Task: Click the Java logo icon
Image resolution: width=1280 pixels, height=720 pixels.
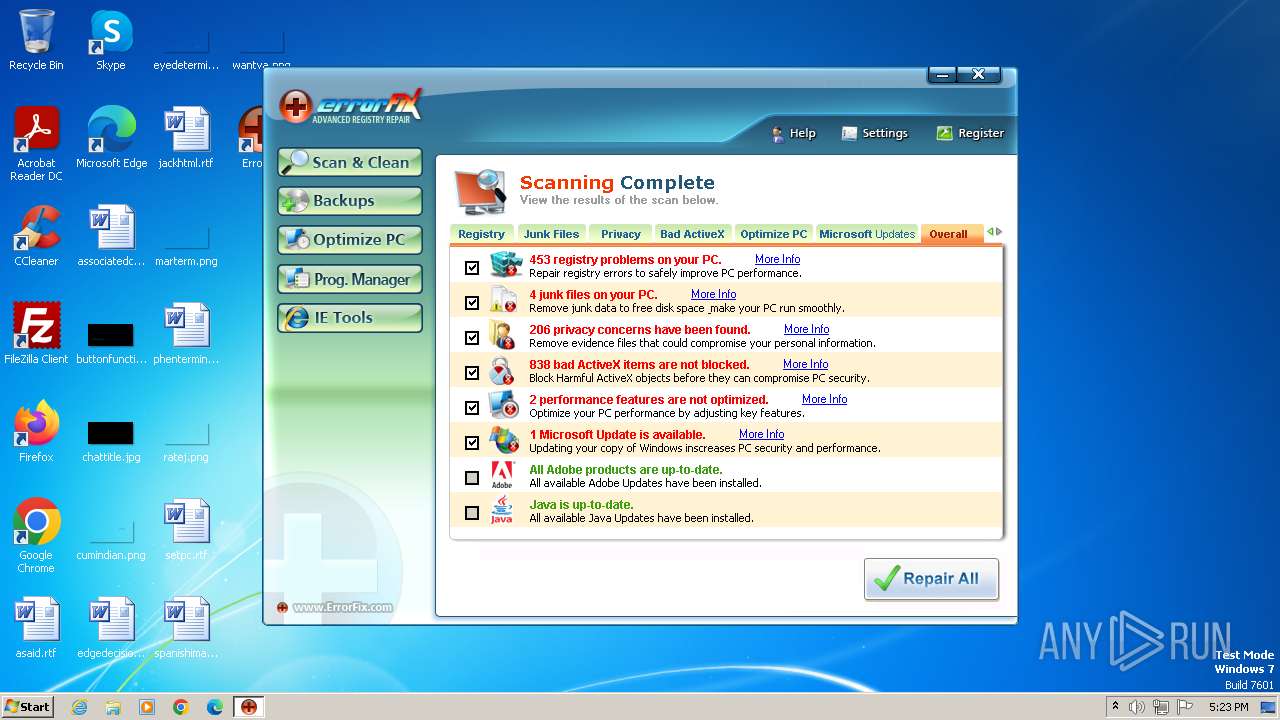Action: [x=502, y=511]
